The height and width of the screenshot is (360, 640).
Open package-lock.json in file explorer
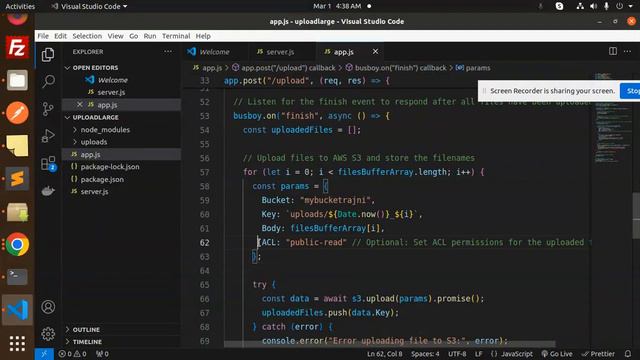click(x=110, y=167)
